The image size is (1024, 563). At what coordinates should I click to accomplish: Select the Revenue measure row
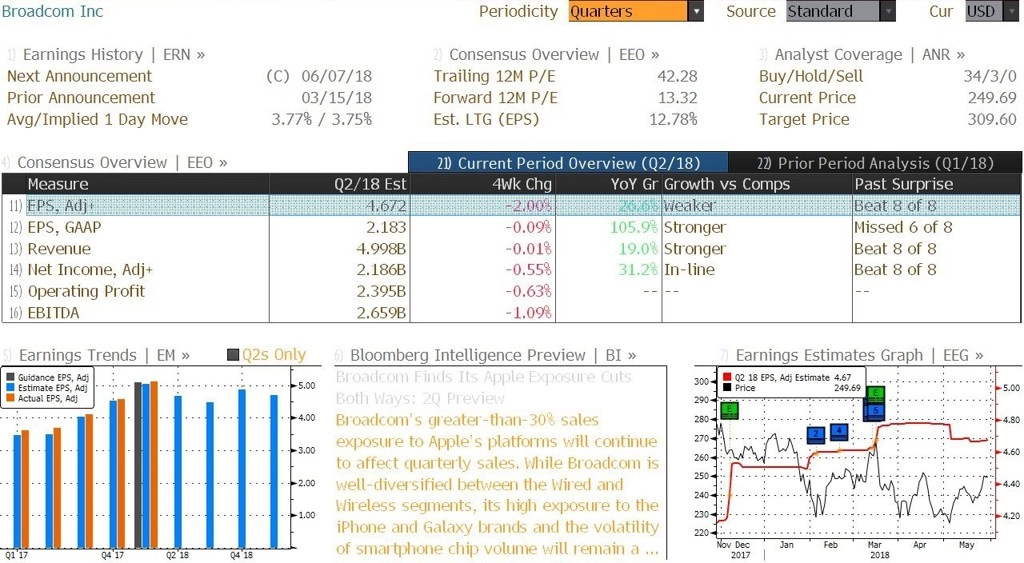pyautogui.click(x=511, y=249)
